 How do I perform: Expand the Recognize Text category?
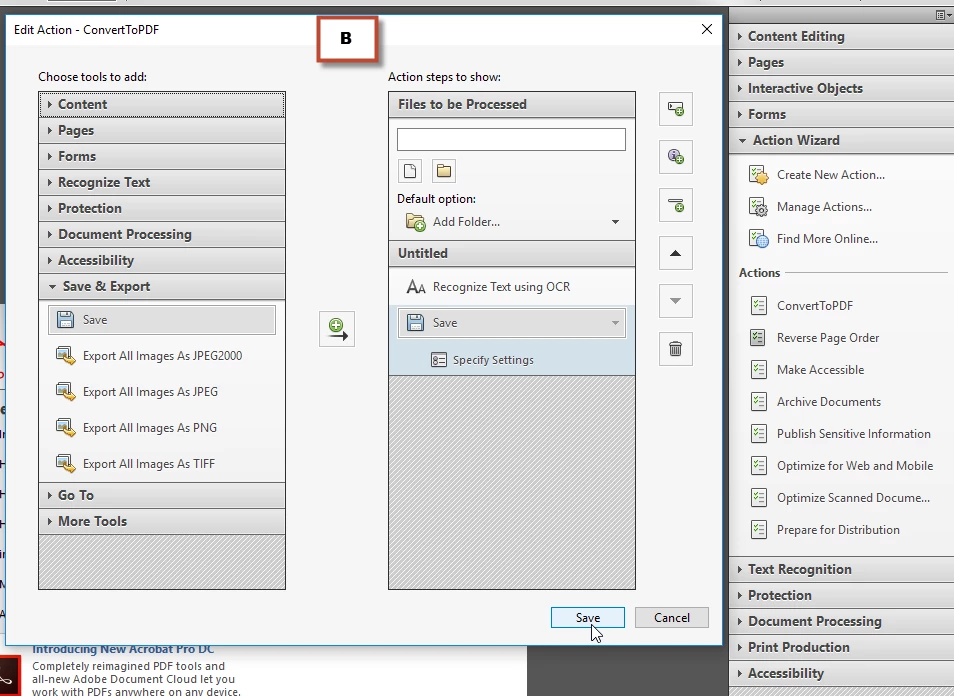[162, 183]
